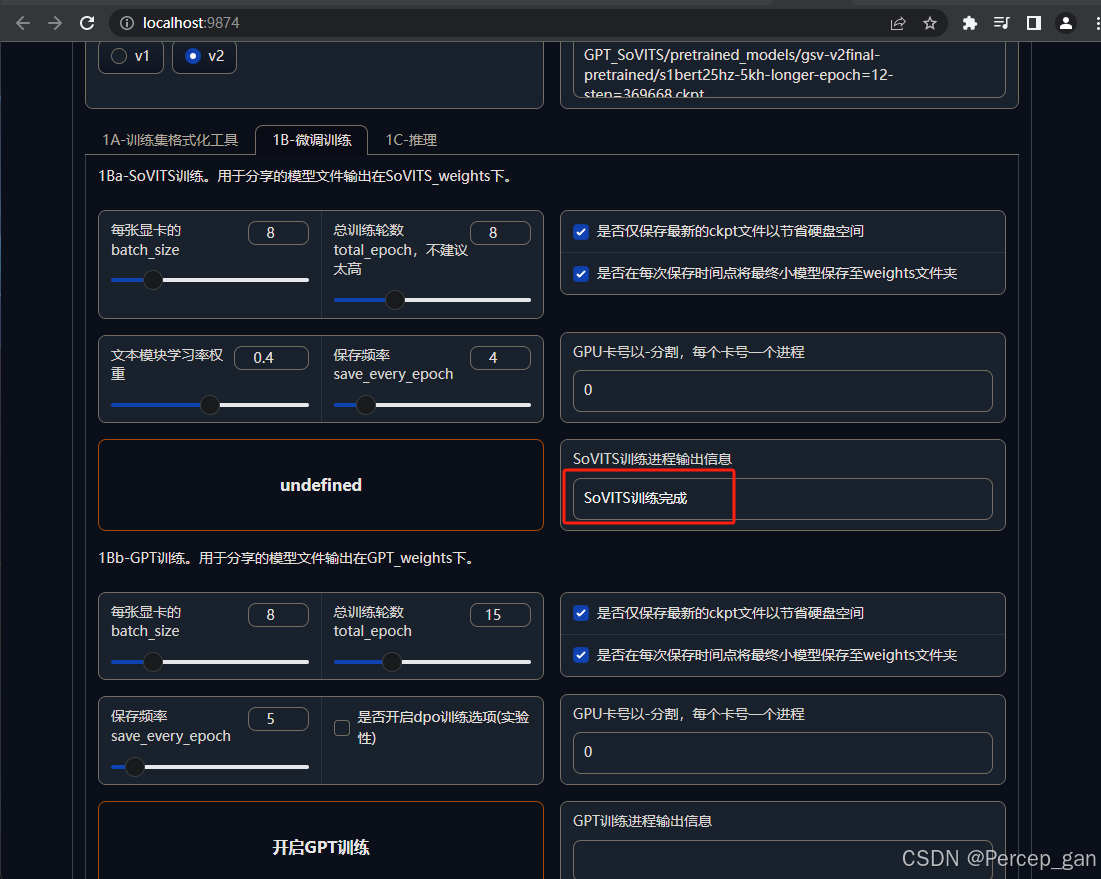Image resolution: width=1101 pixels, height=879 pixels.
Task: Toggle GPT 保存至weights文件夹 checkbox
Action: click(x=581, y=656)
